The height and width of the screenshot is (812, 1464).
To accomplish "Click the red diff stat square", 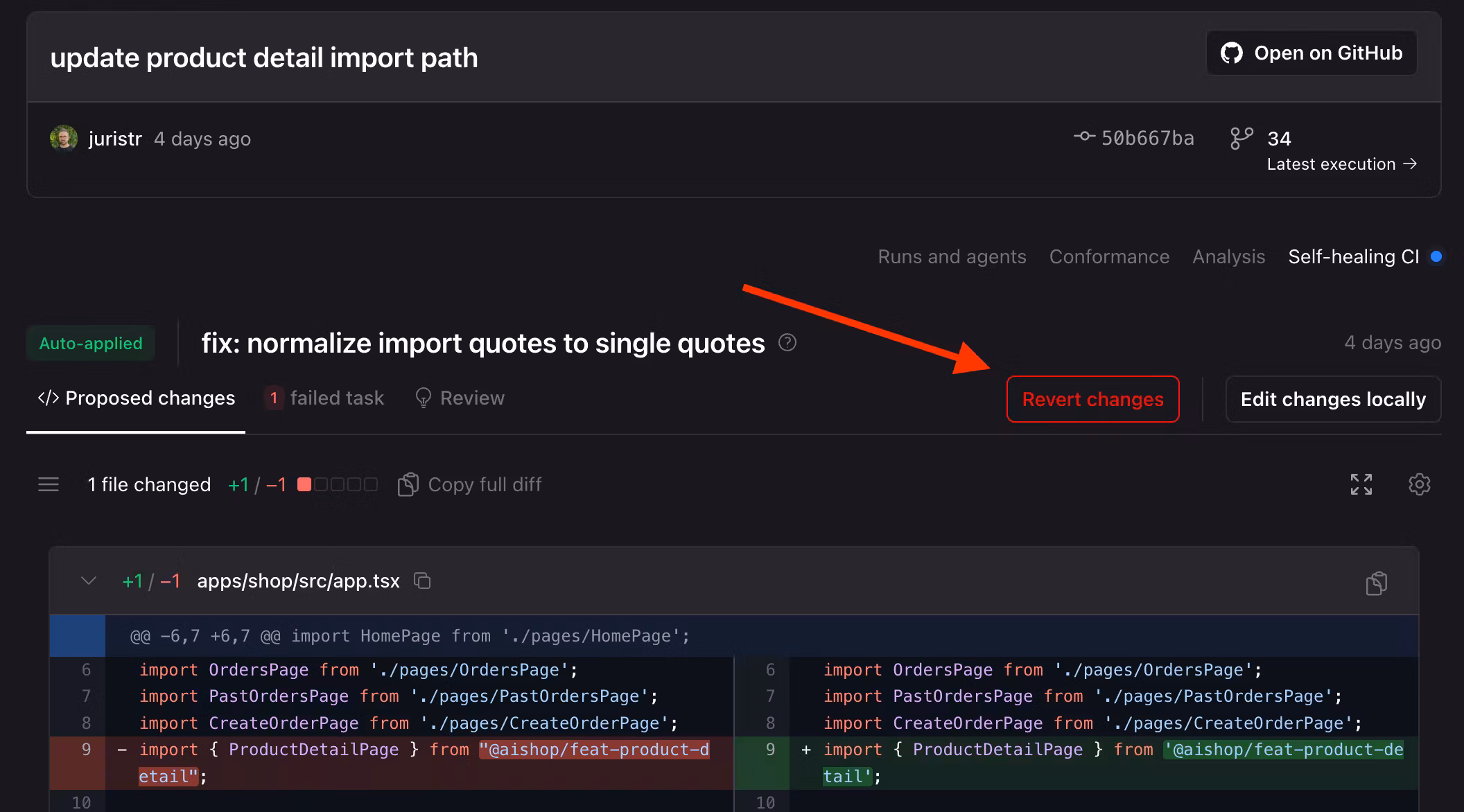I will pyautogui.click(x=304, y=484).
